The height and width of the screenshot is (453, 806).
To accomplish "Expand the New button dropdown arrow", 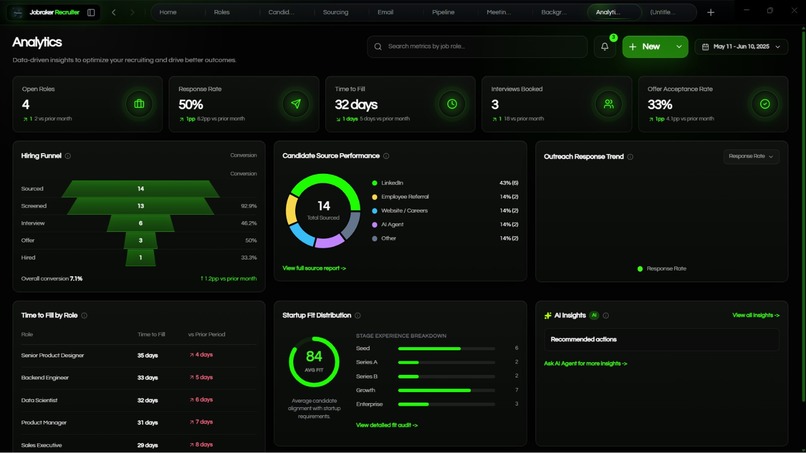I will 679,47.
